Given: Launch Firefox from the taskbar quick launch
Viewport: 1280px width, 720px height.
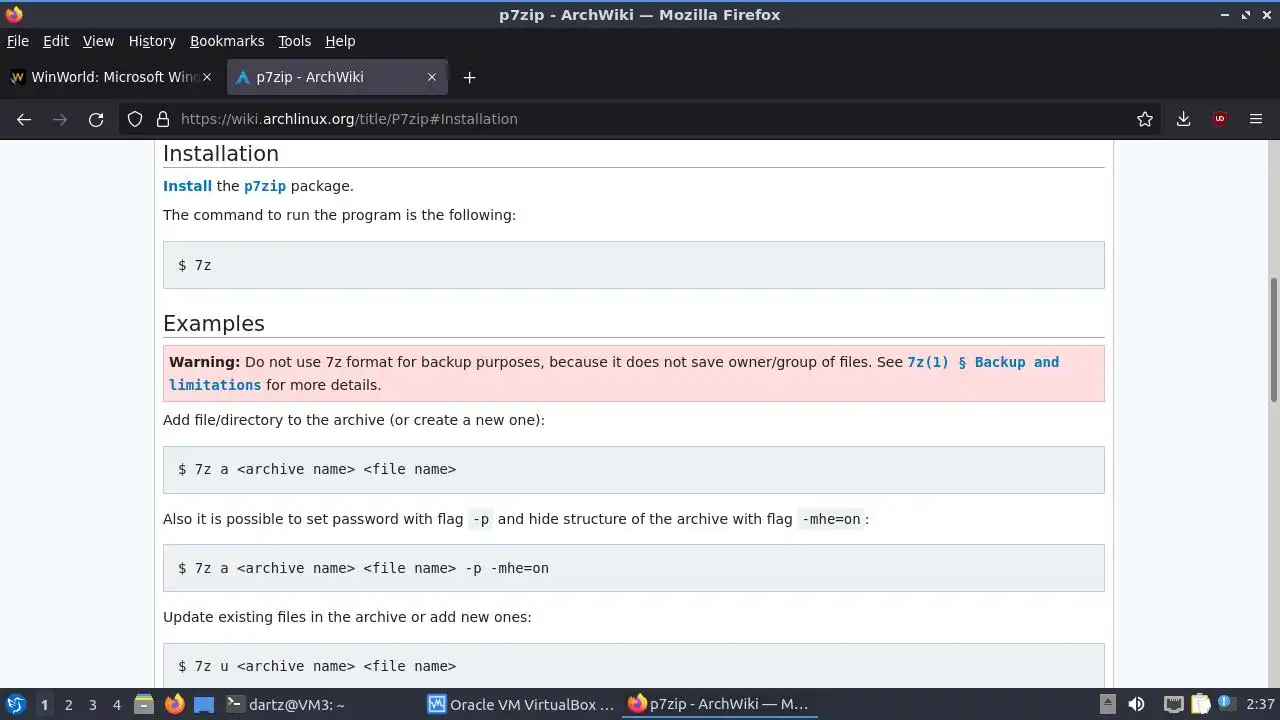Looking at the screenshot, I should (x=175, y=704).
